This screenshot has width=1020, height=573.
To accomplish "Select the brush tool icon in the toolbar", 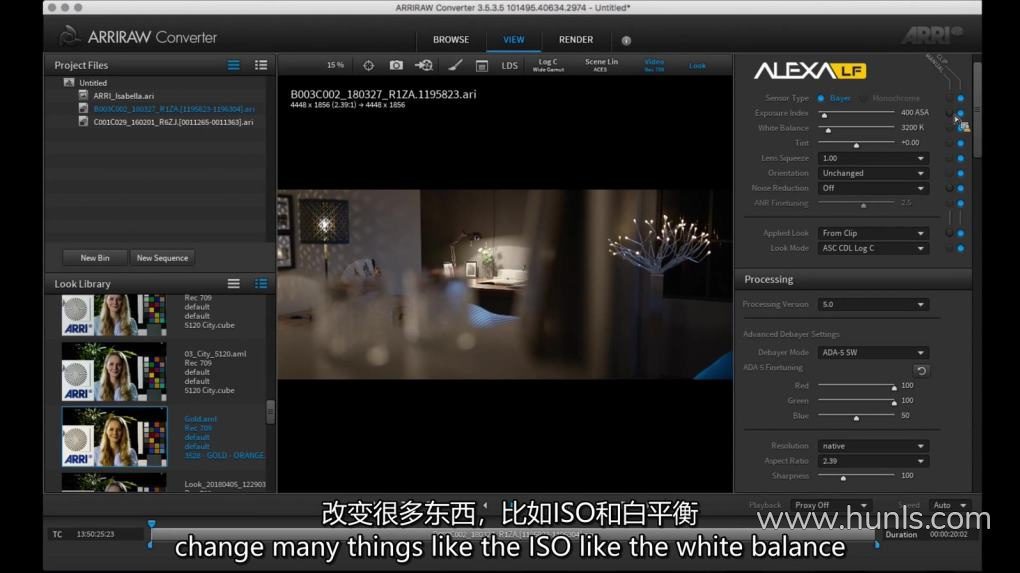I will 455,65.
